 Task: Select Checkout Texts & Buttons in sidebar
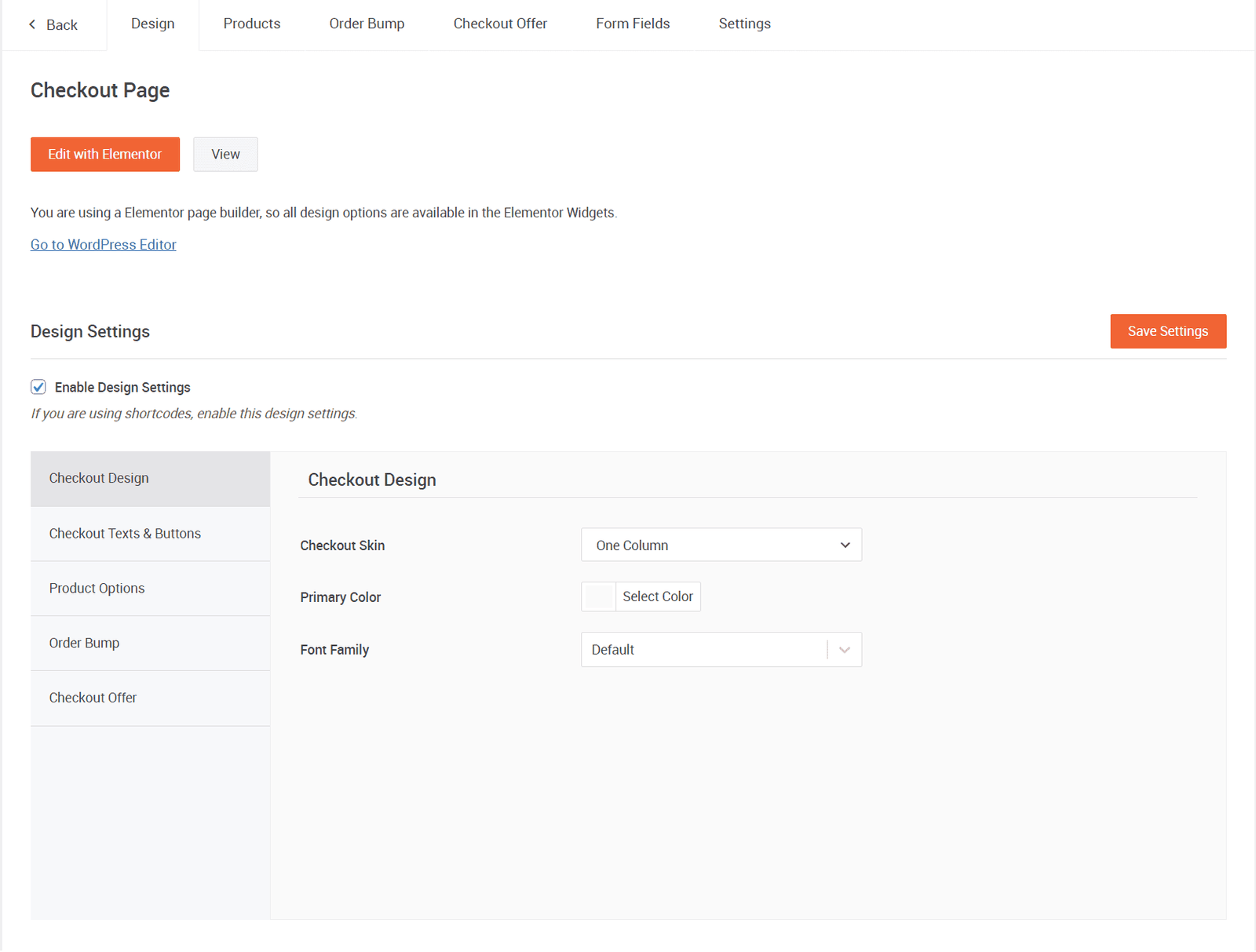[125, 534]
